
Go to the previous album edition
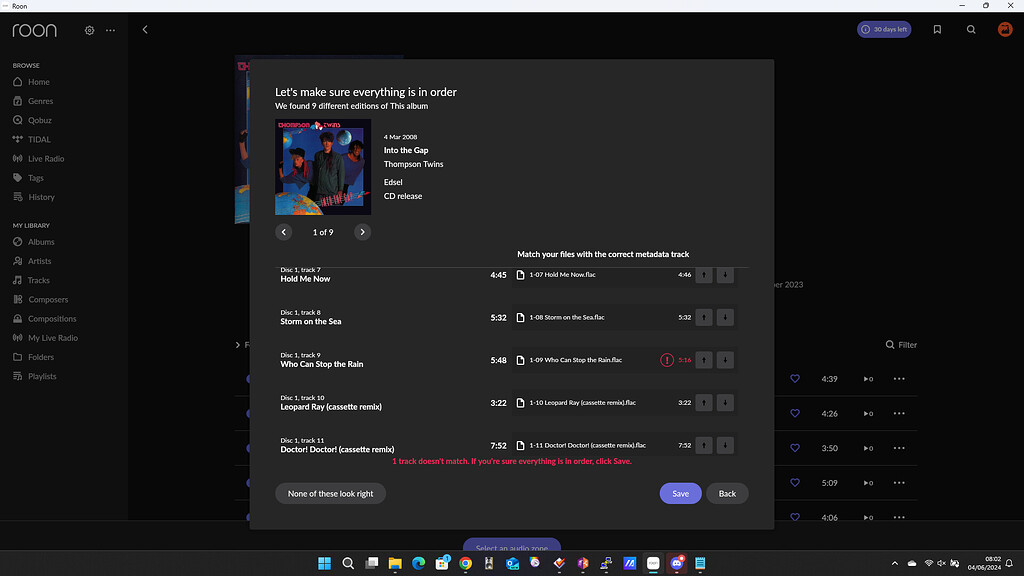[283, 231]
